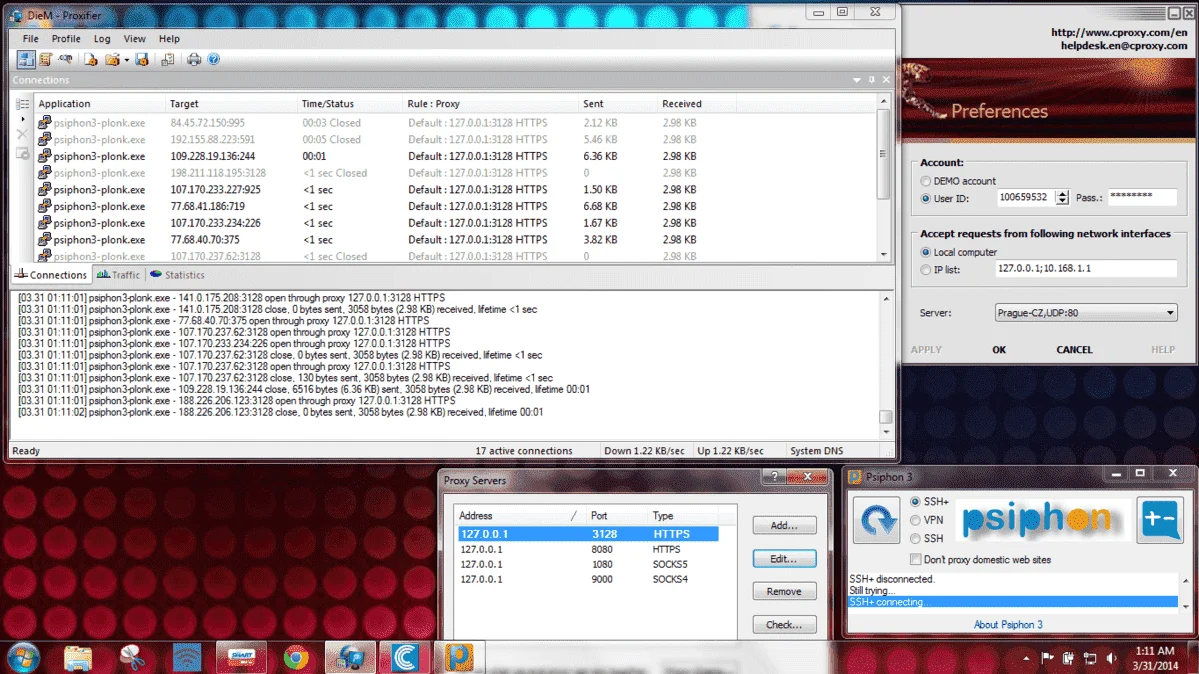Click Check... in Proxy Servers dialog

click(784, 625)
